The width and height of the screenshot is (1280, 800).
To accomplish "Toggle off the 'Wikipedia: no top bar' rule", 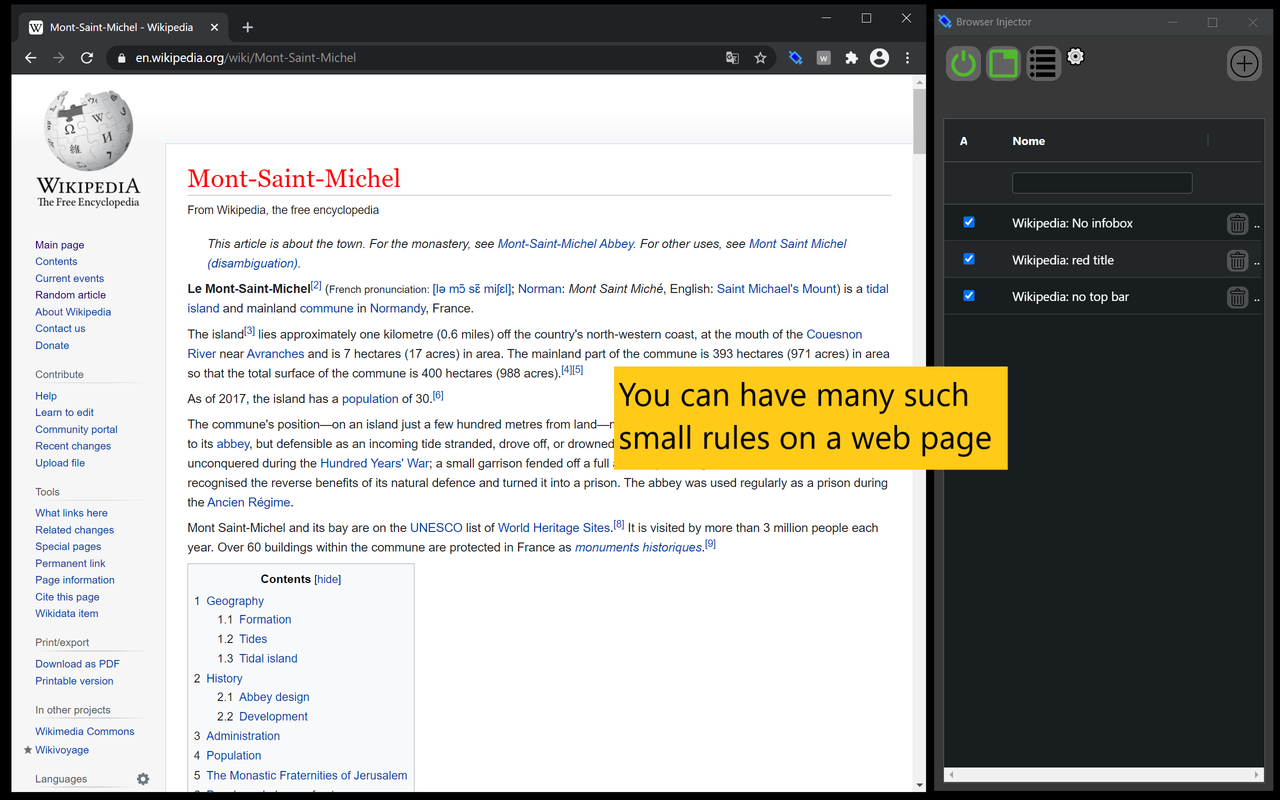I will (968, 296).
